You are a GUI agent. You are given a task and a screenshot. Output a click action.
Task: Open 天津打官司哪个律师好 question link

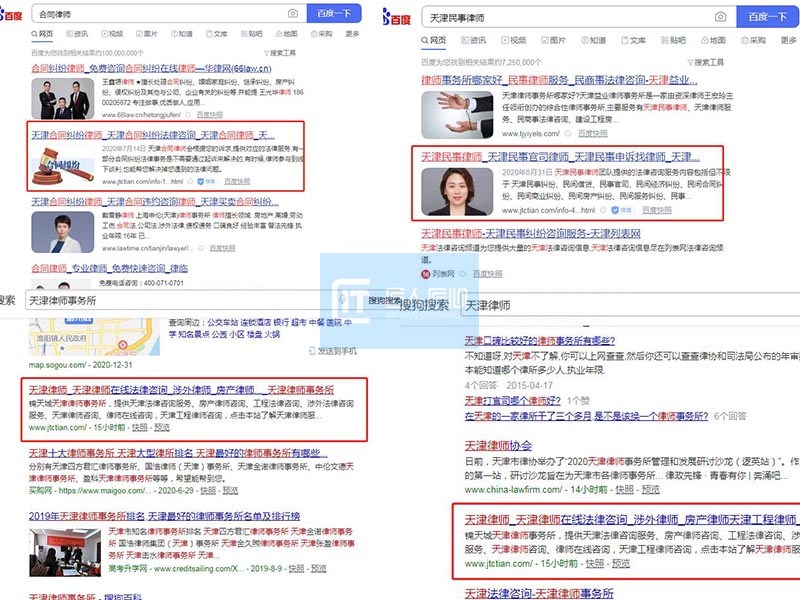(513, 401)
